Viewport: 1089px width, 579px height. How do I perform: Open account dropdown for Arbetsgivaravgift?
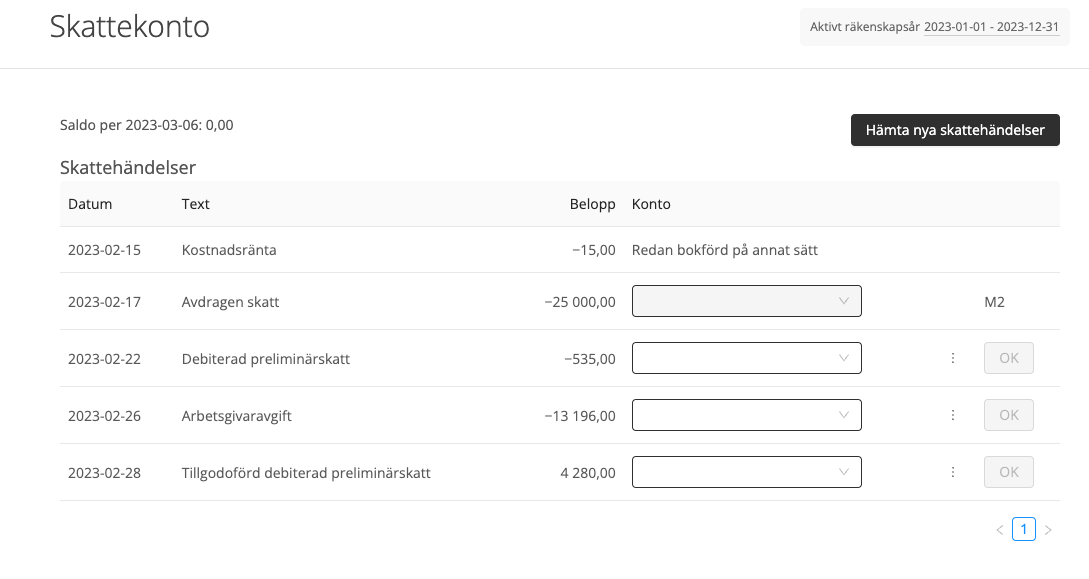coord(747,415)
